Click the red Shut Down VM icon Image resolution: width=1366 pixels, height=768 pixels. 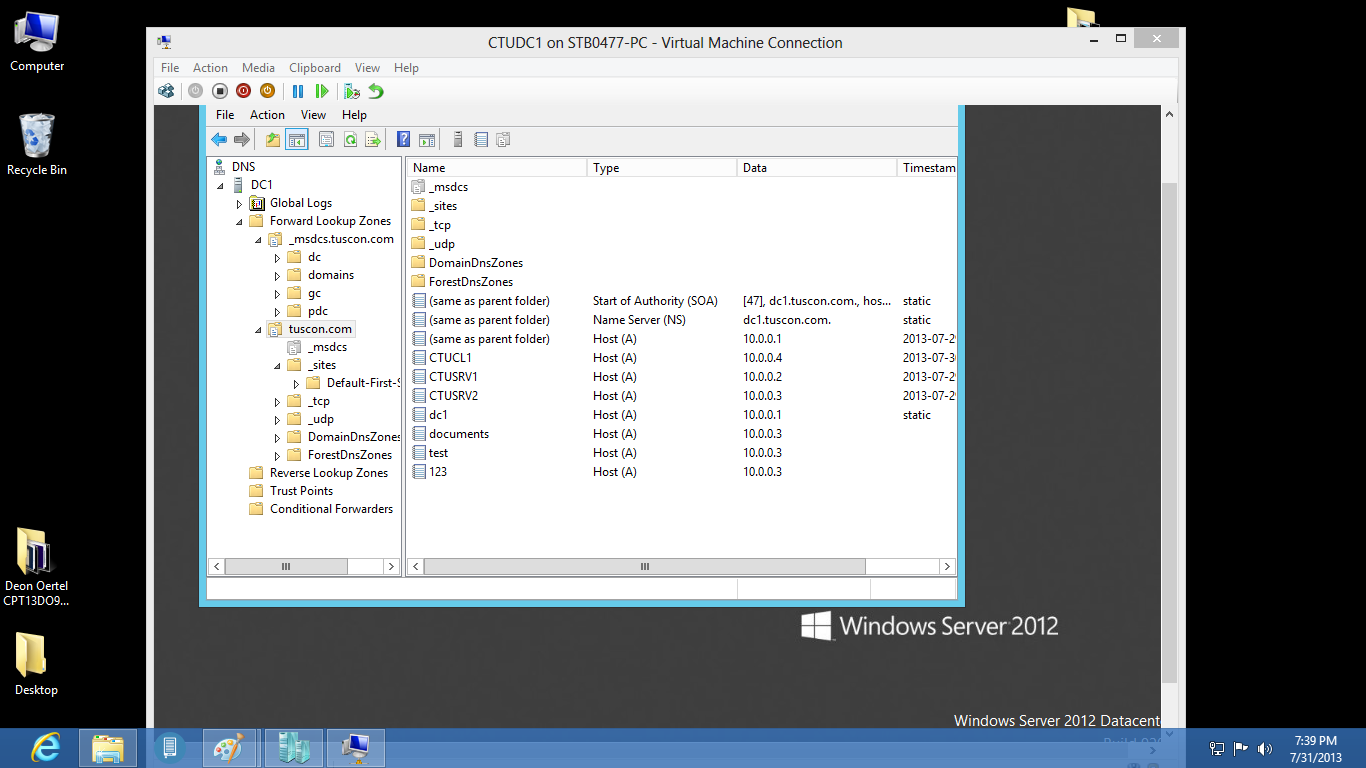243,91
